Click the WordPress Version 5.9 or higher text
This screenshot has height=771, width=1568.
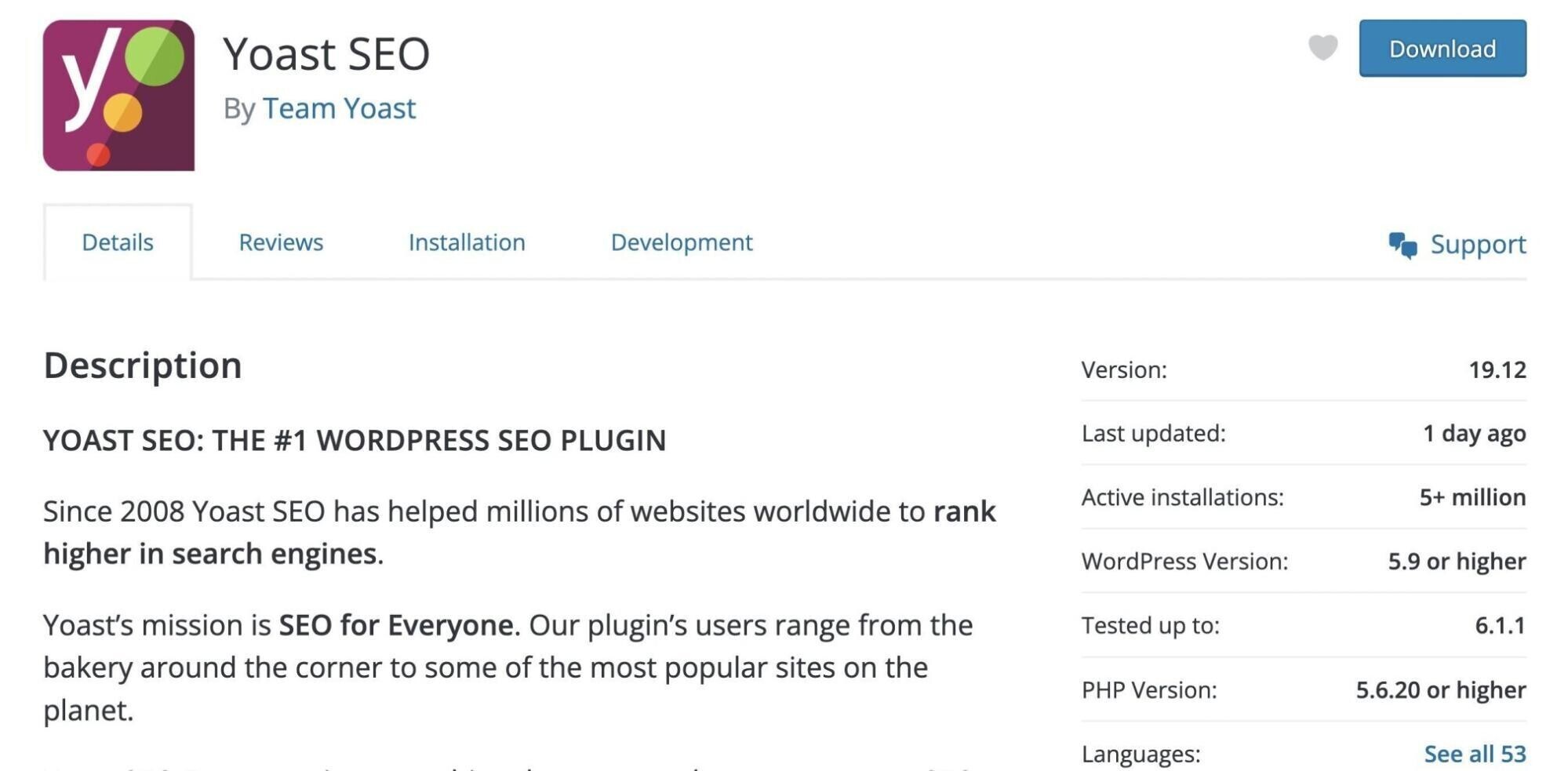1457,562
